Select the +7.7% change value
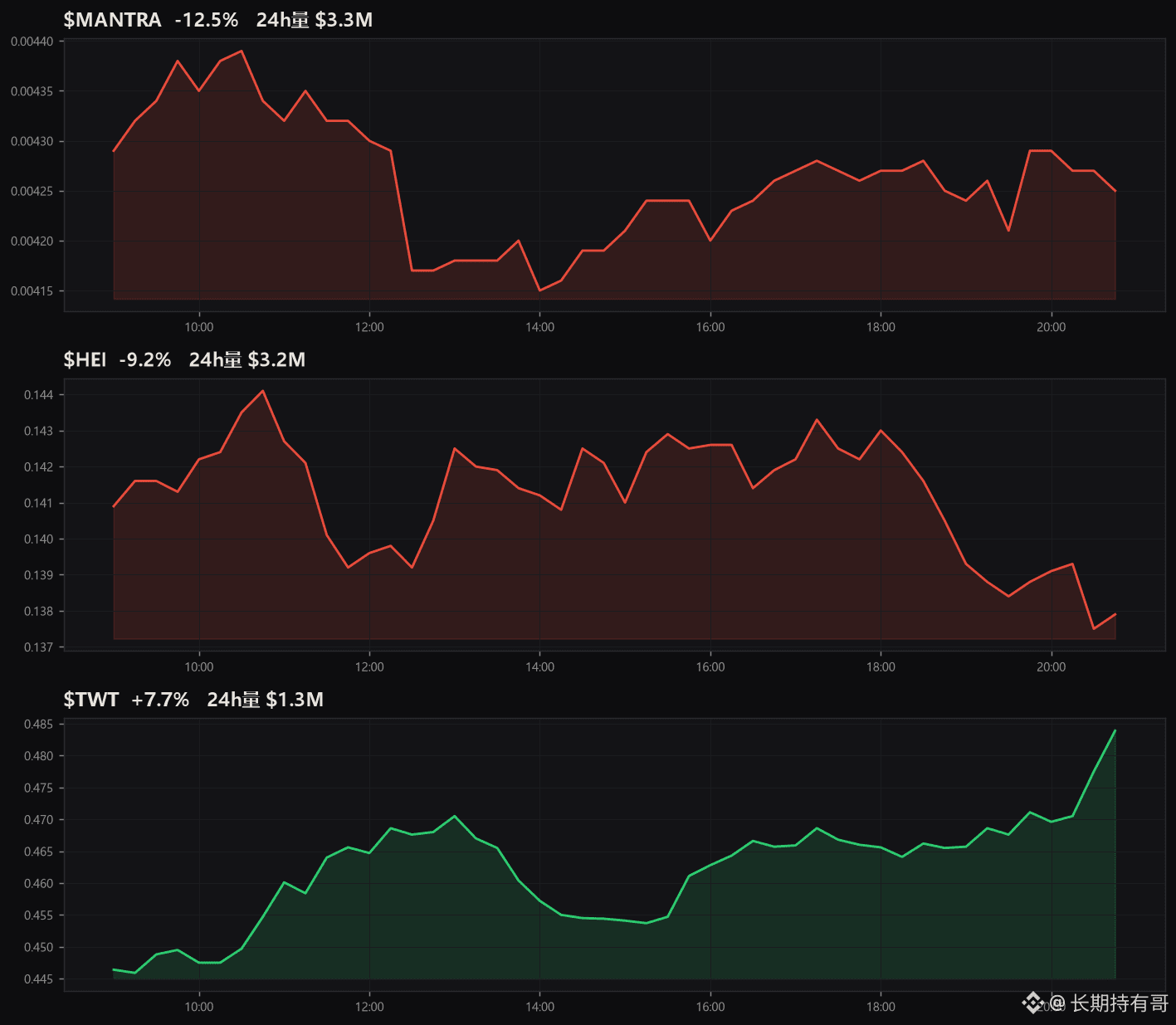The width and height of the screenshot is (1176, 1025). 160,700
